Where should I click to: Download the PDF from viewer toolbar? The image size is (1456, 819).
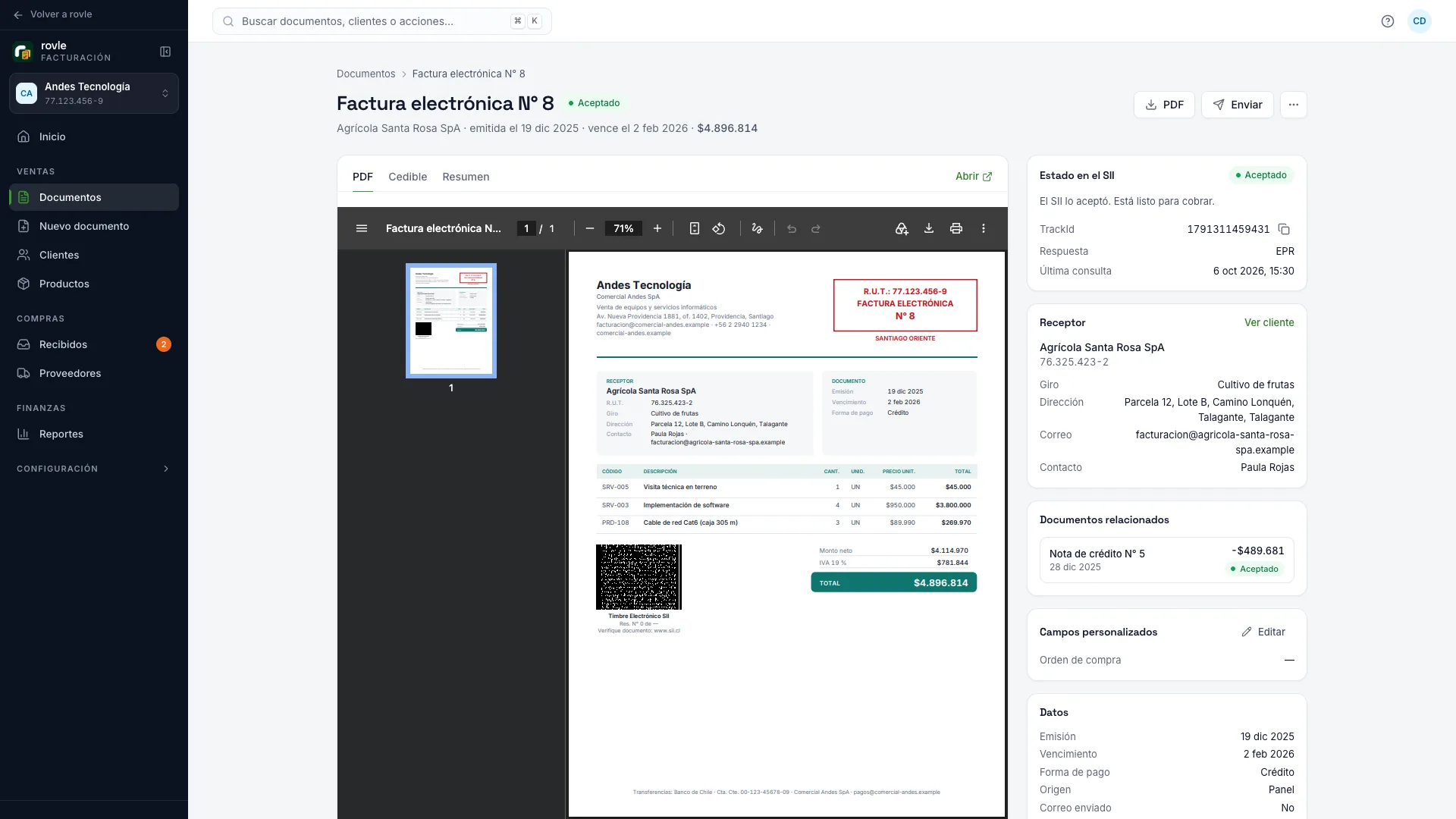[929, 228]
